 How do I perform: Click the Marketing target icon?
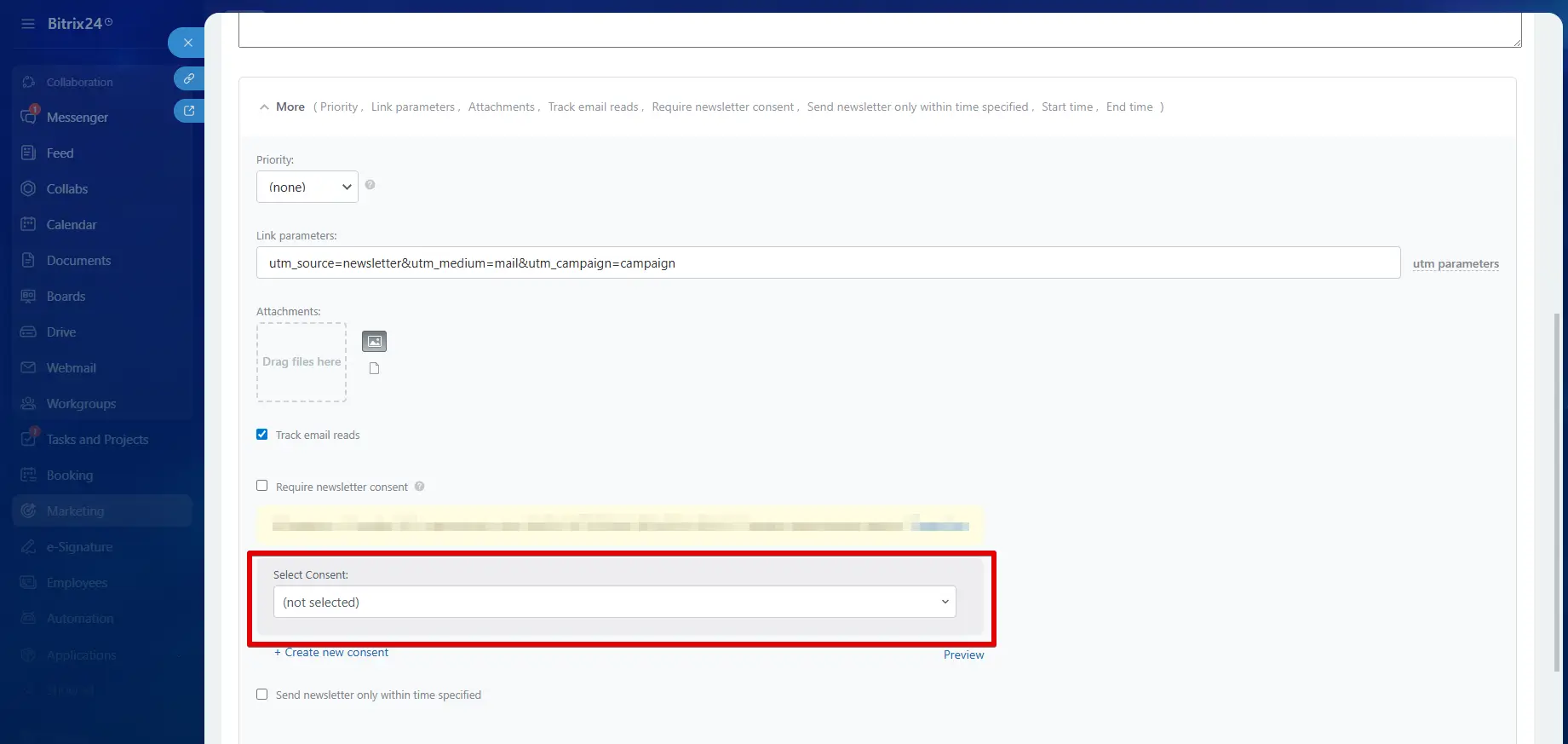28,510
